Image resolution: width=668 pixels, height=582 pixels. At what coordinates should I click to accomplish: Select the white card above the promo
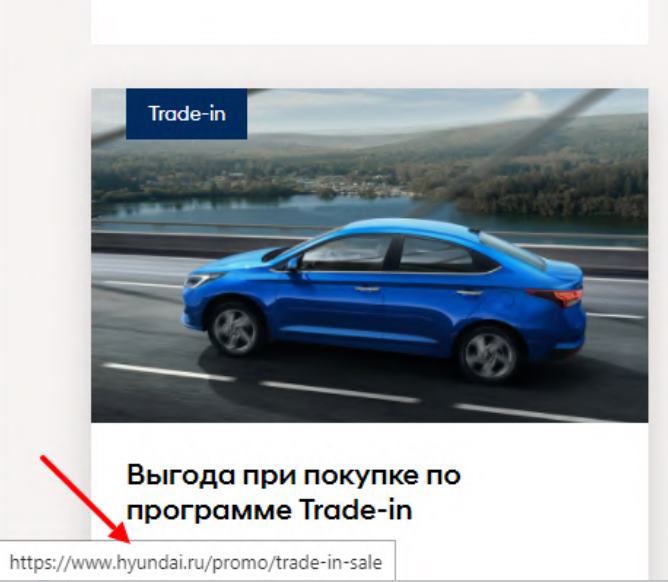pyautogui.click(x=370, y=21)
